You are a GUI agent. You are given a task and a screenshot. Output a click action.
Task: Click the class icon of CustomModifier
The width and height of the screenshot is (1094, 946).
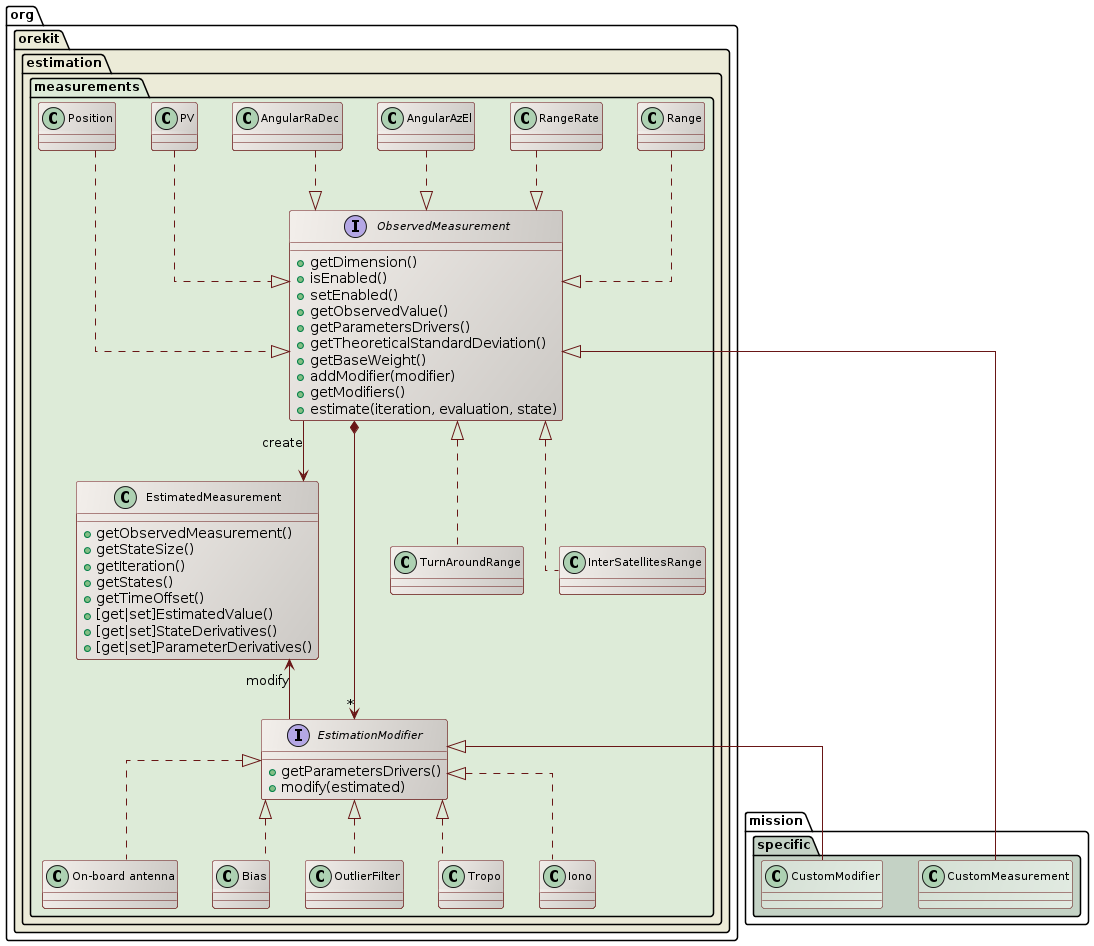point(776,876)
